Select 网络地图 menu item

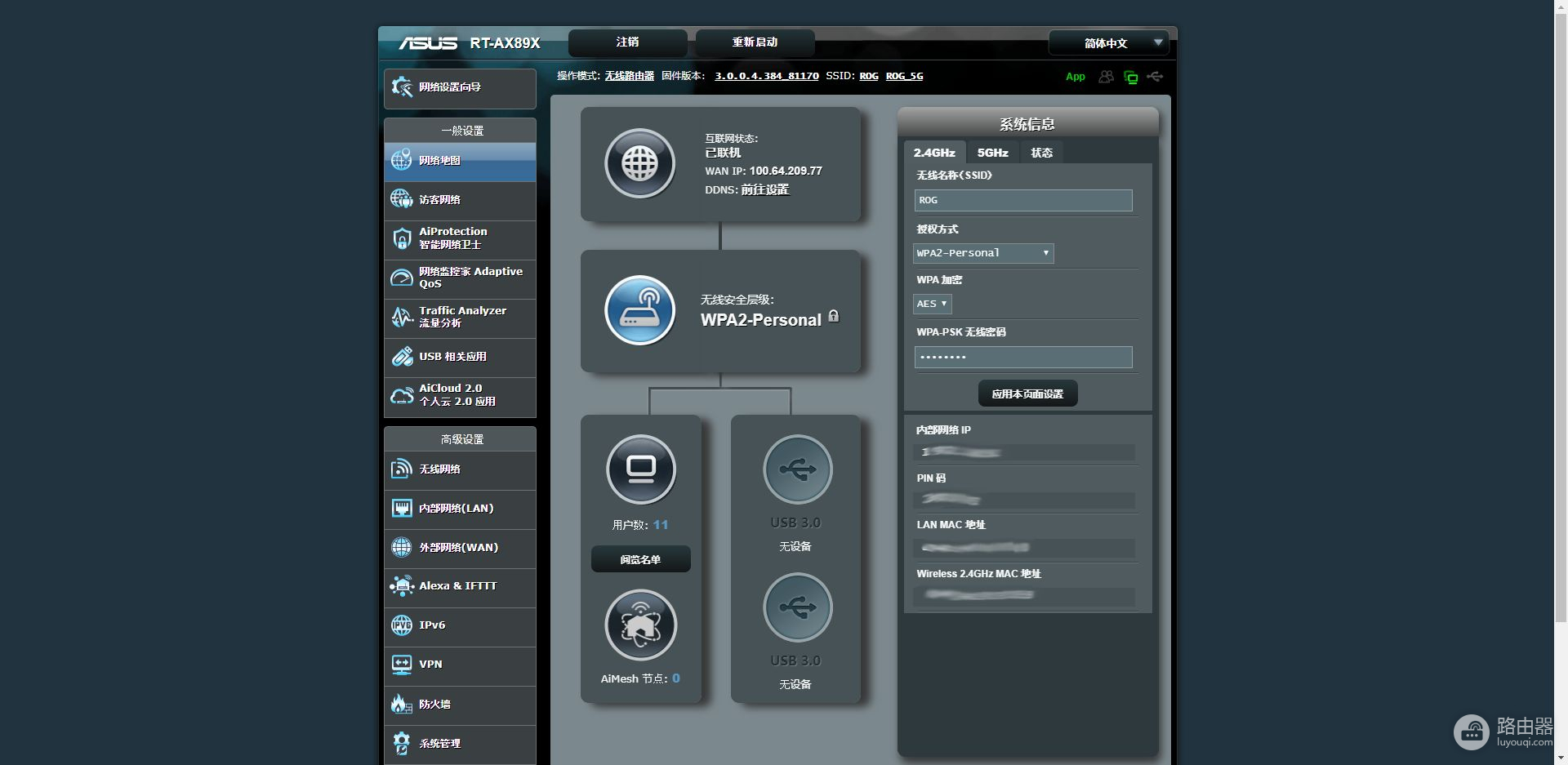coord(460,161)
